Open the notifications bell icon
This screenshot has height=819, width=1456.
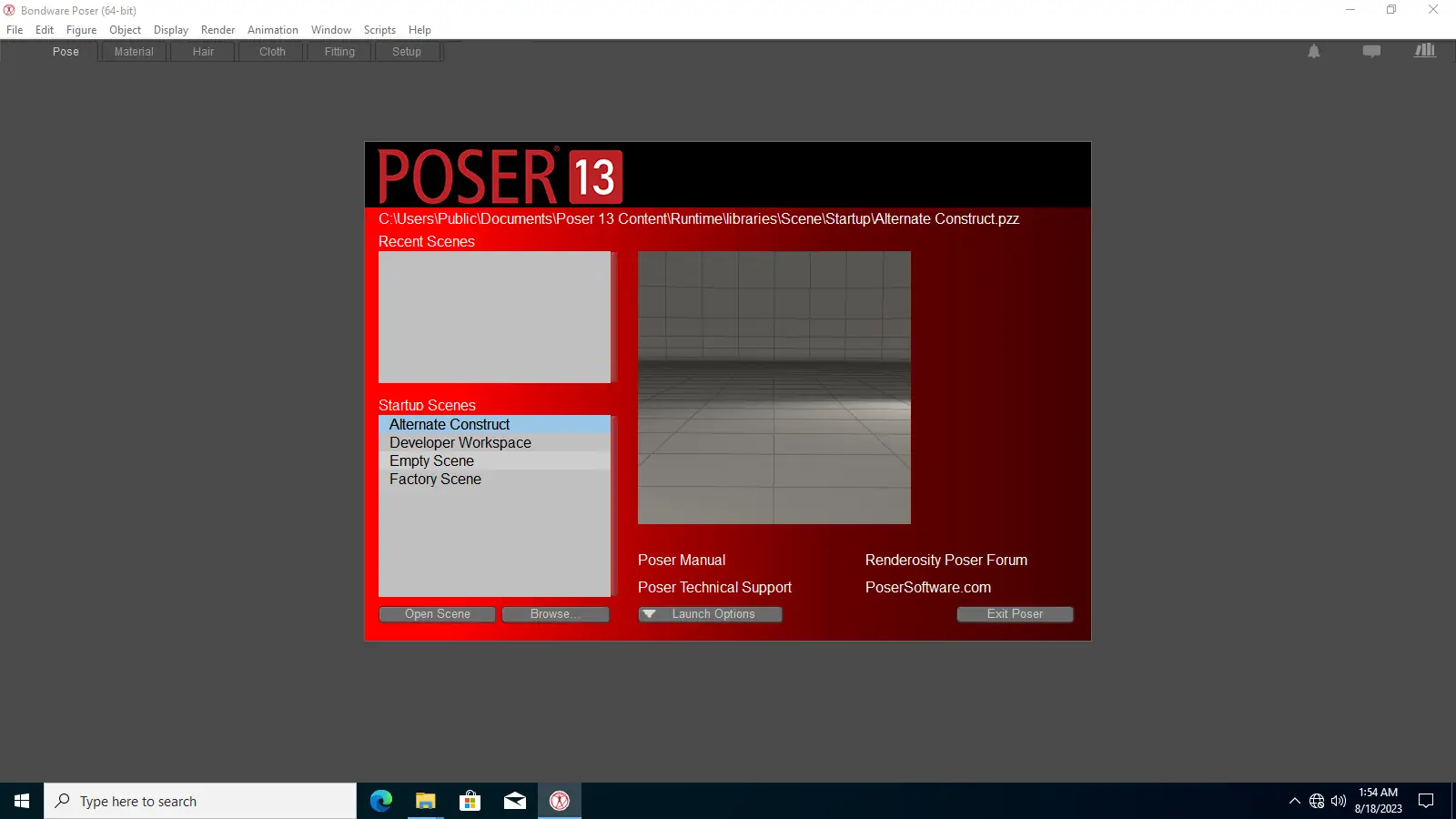(1313, 52)
